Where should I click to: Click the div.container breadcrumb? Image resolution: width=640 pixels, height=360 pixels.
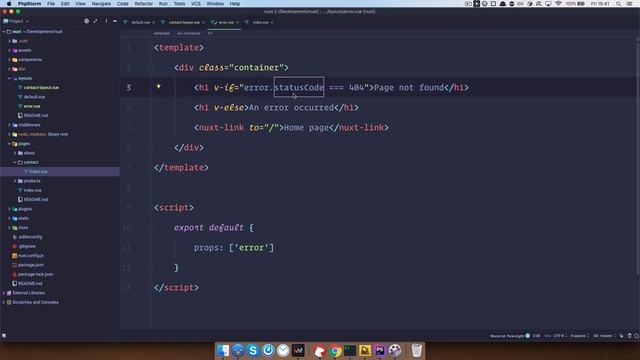pos(189,33)
